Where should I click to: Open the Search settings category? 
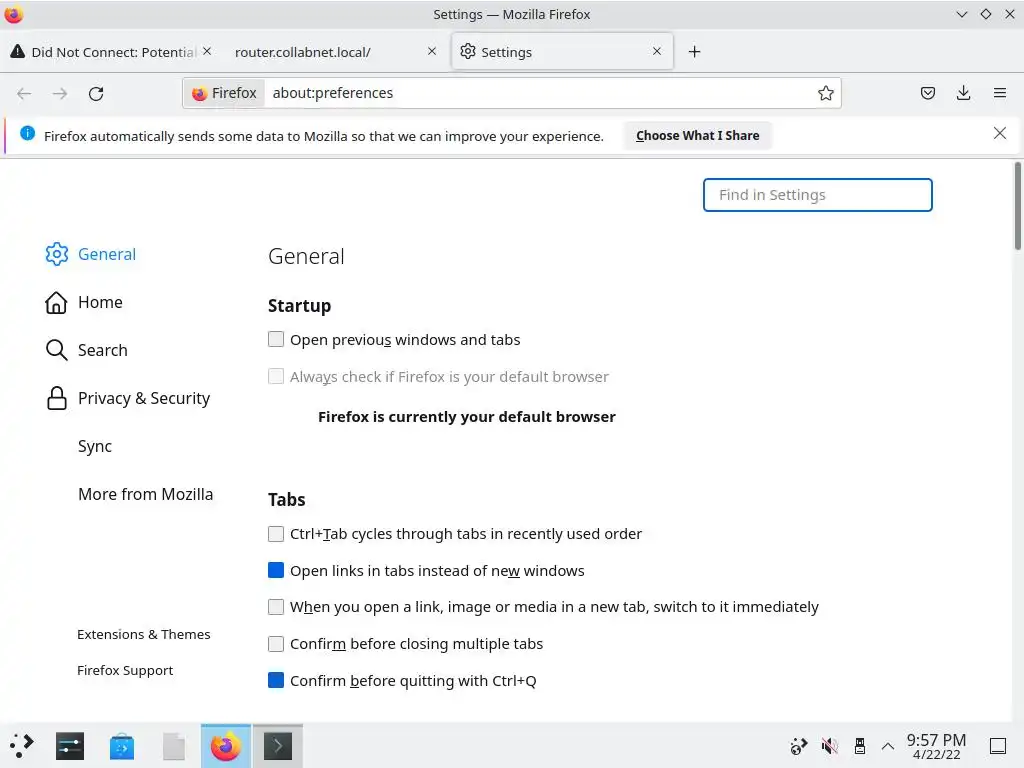point(86,350)
